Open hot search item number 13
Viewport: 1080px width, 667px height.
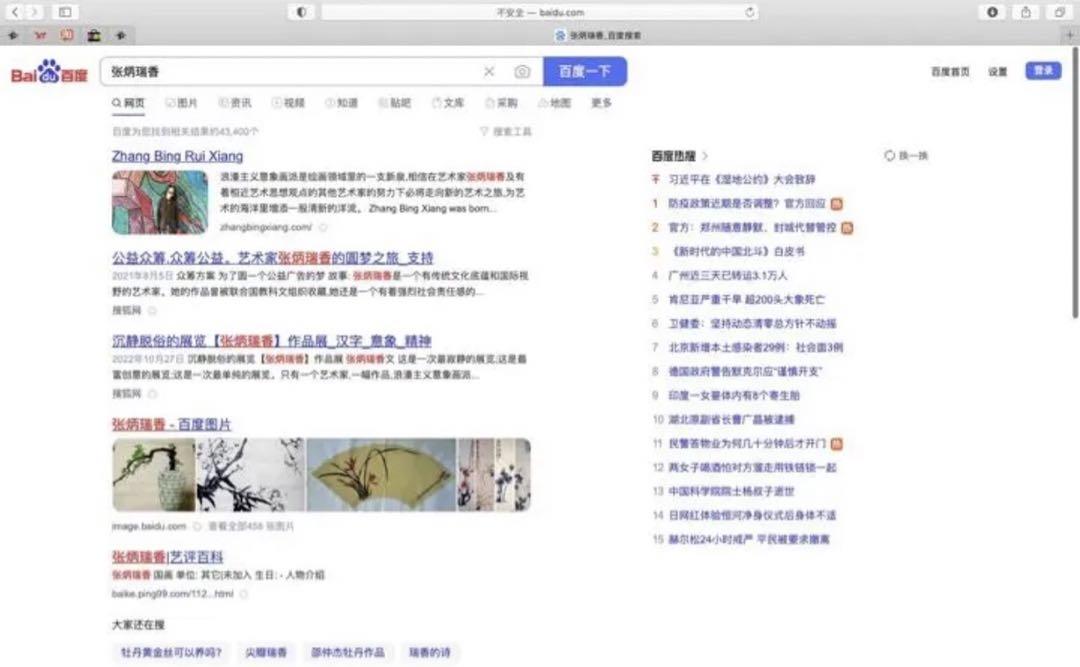click(731, 491)
